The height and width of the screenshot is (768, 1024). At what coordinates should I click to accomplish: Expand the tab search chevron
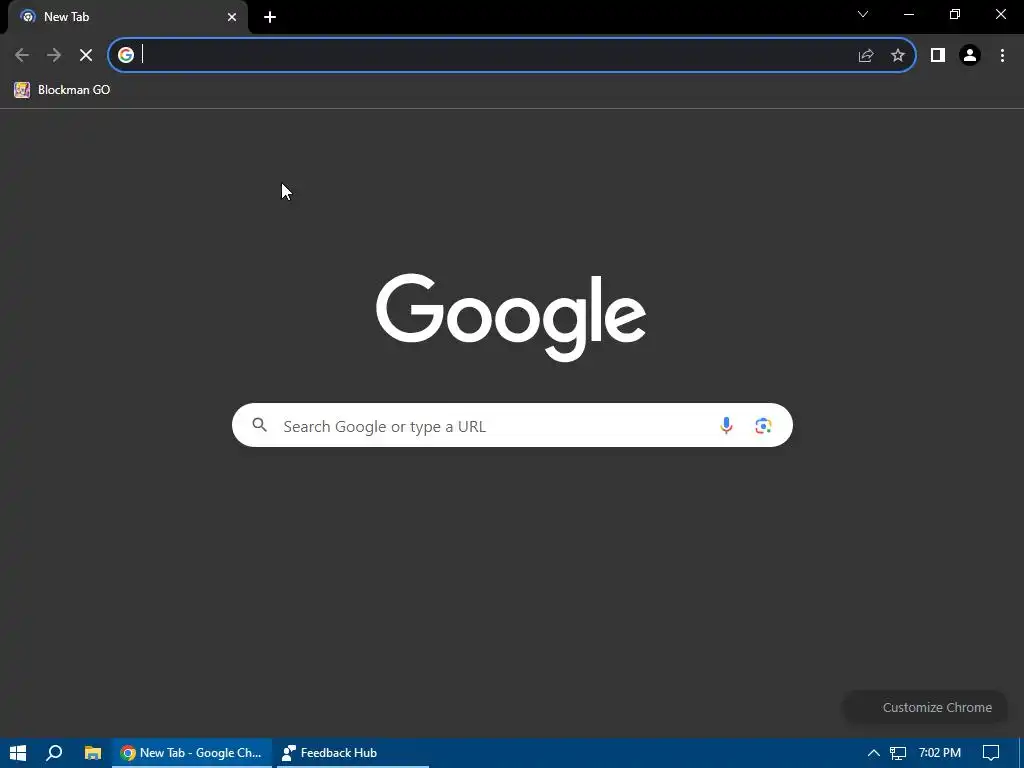863,14
